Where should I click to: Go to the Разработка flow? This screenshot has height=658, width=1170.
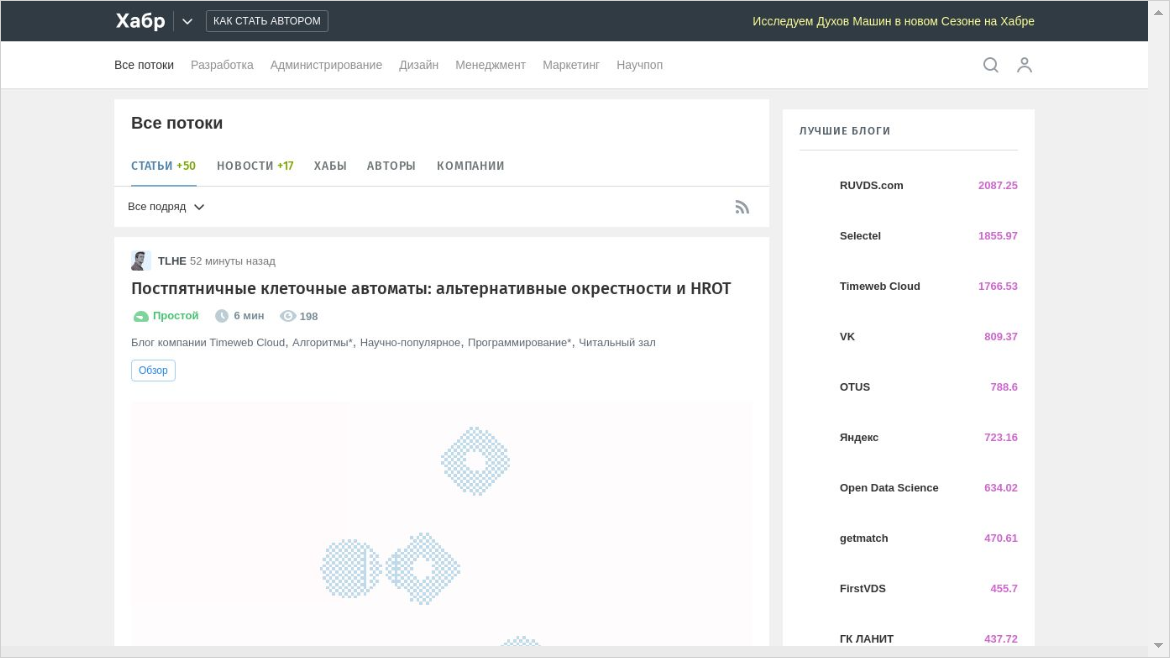222,65
